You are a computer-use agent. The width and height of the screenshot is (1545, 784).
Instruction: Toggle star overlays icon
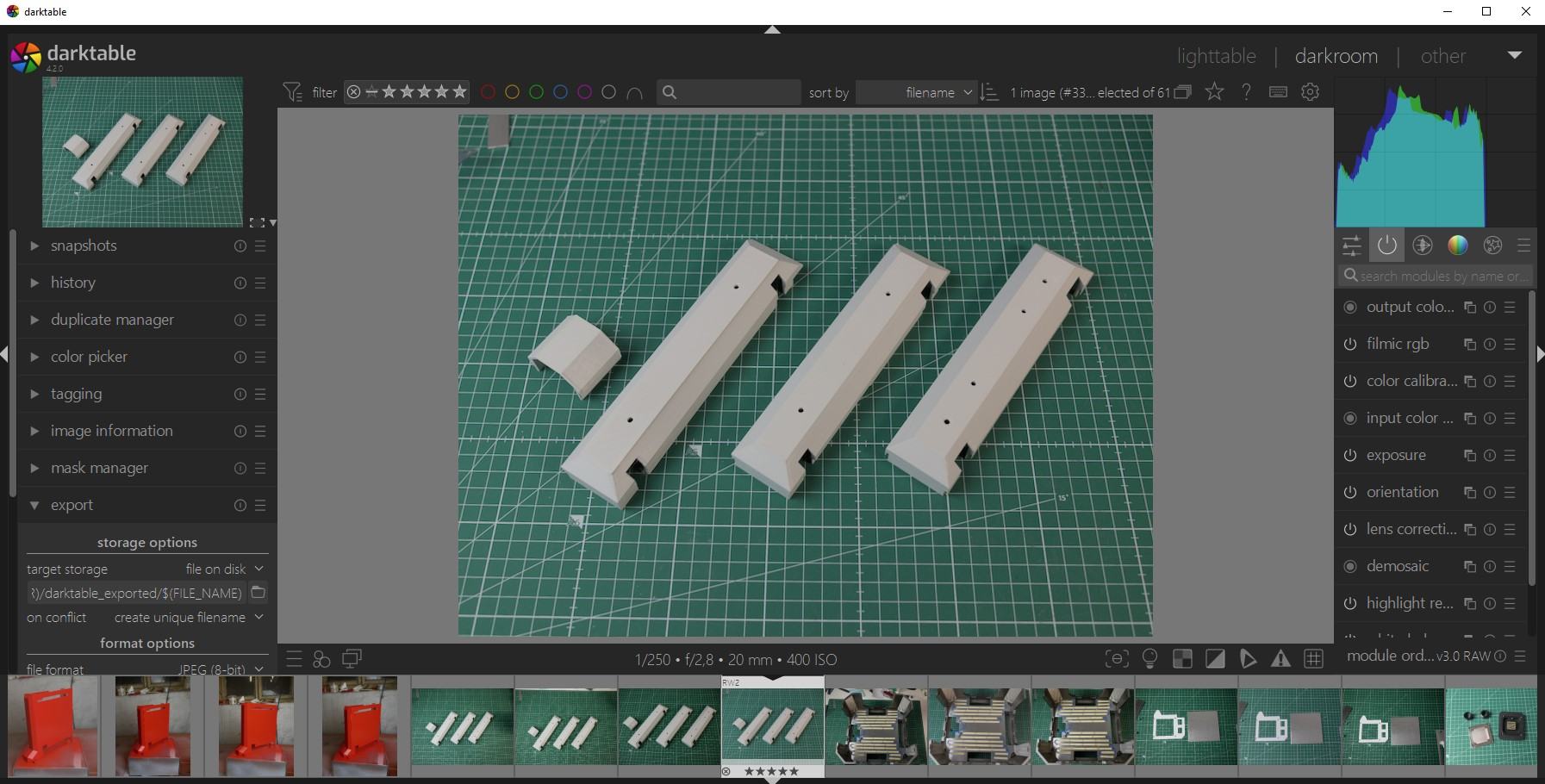pyautogui.click(x=1215, y=91)
